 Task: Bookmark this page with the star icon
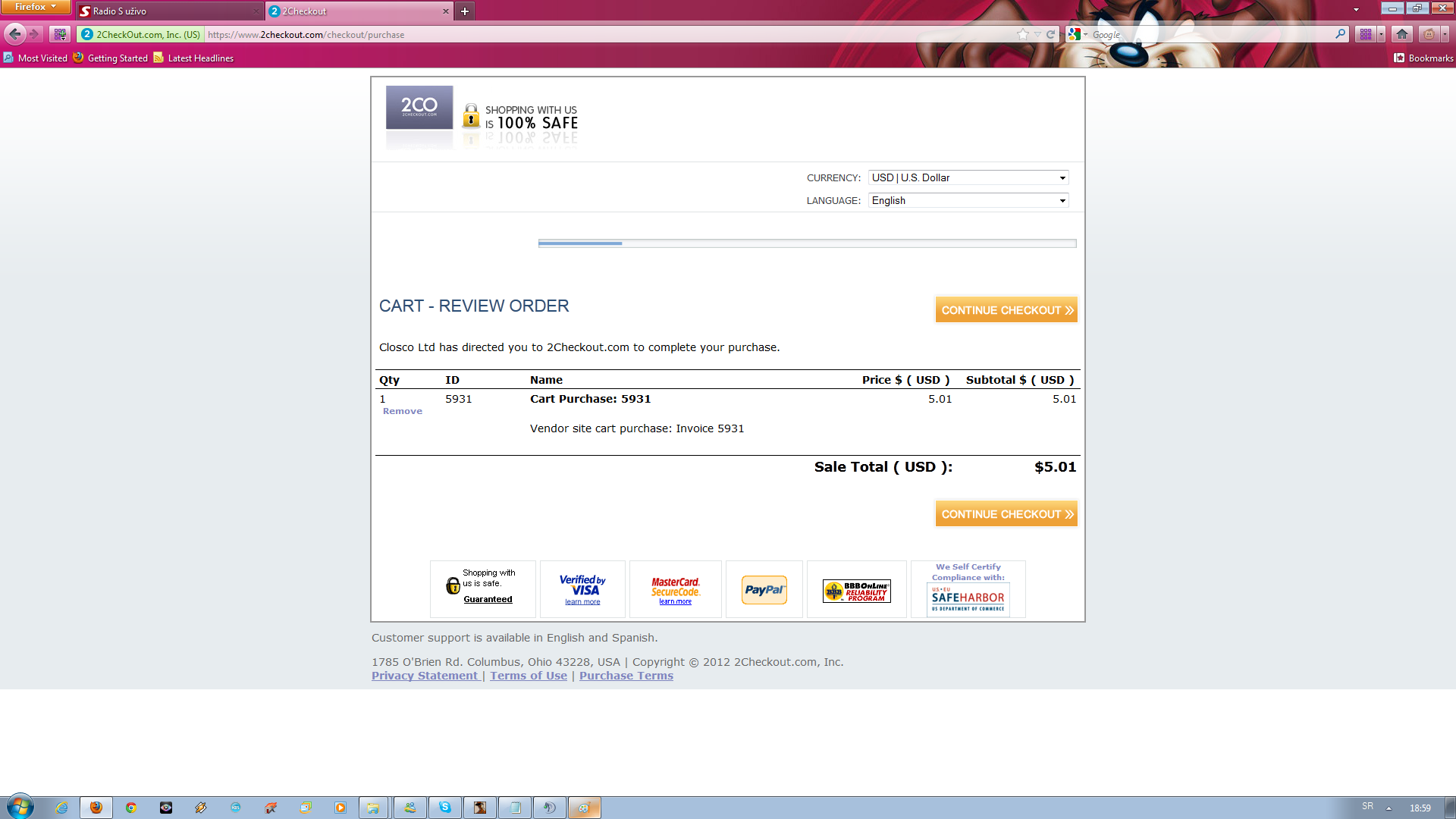click(x=1023, y=34)
